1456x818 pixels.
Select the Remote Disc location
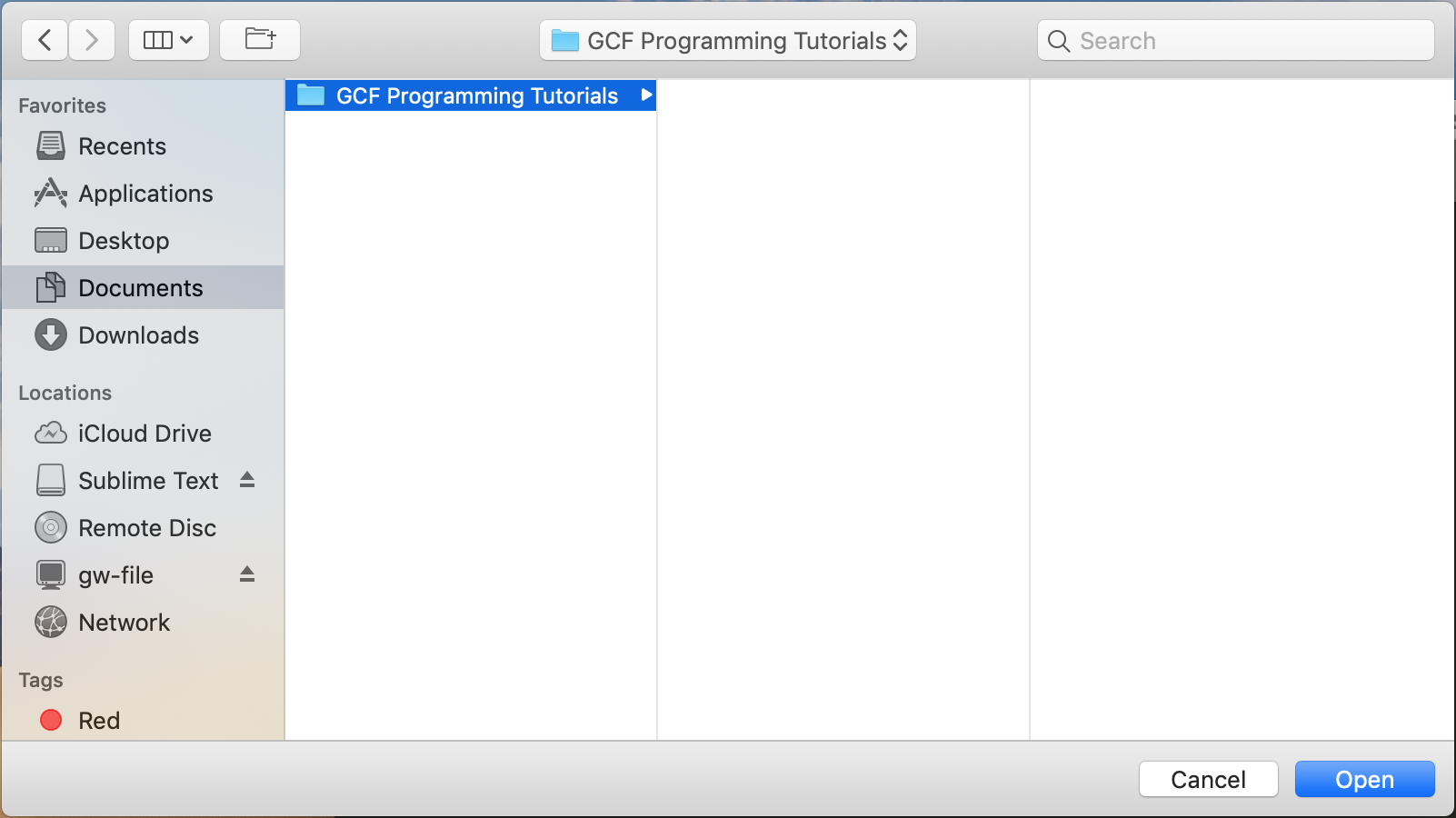[146, 527]
